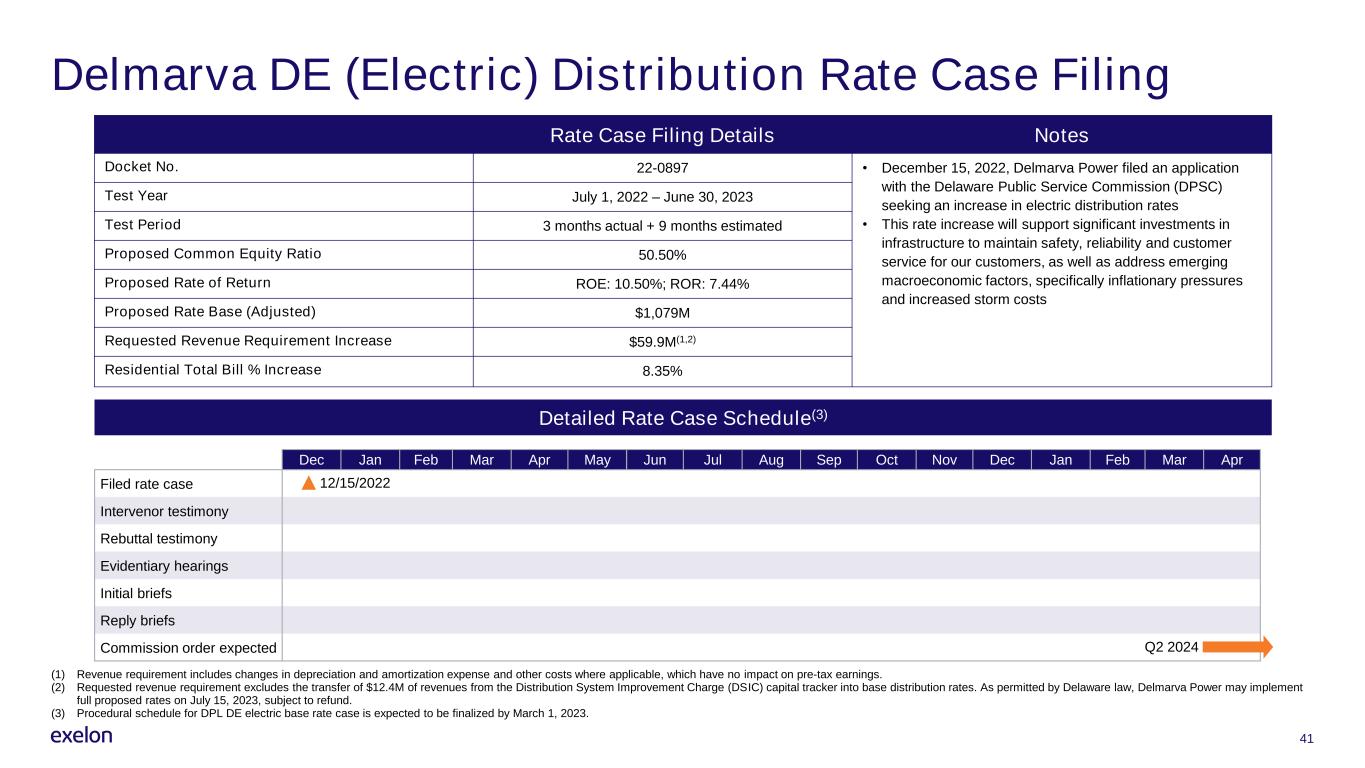Viewport: 1365px width, 768px height.
Task: Click the exelon logo
Action: [x=81, y=736]
